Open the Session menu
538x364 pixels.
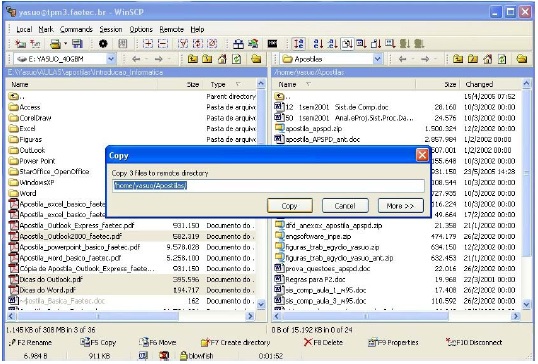point(111,30)
